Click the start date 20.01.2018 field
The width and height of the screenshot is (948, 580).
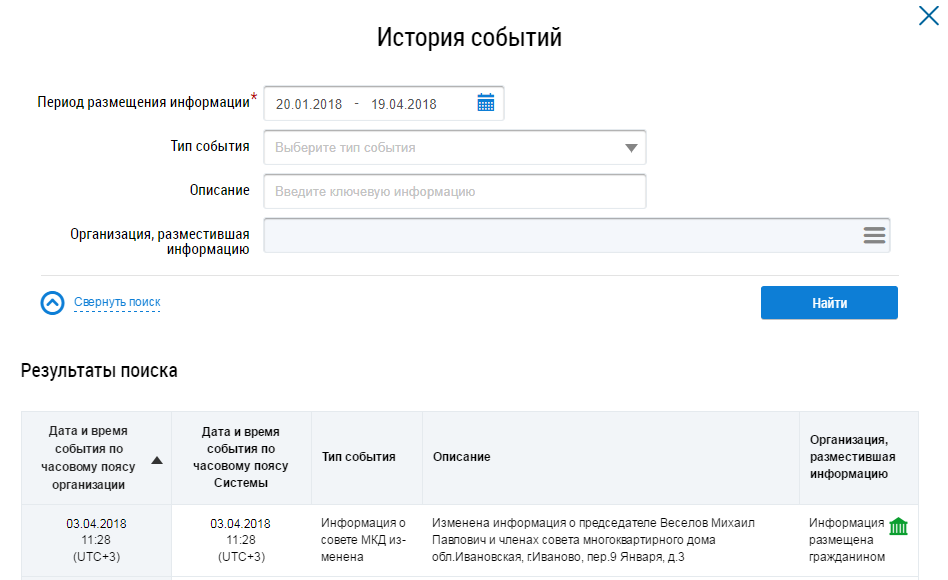click(309, 104)
